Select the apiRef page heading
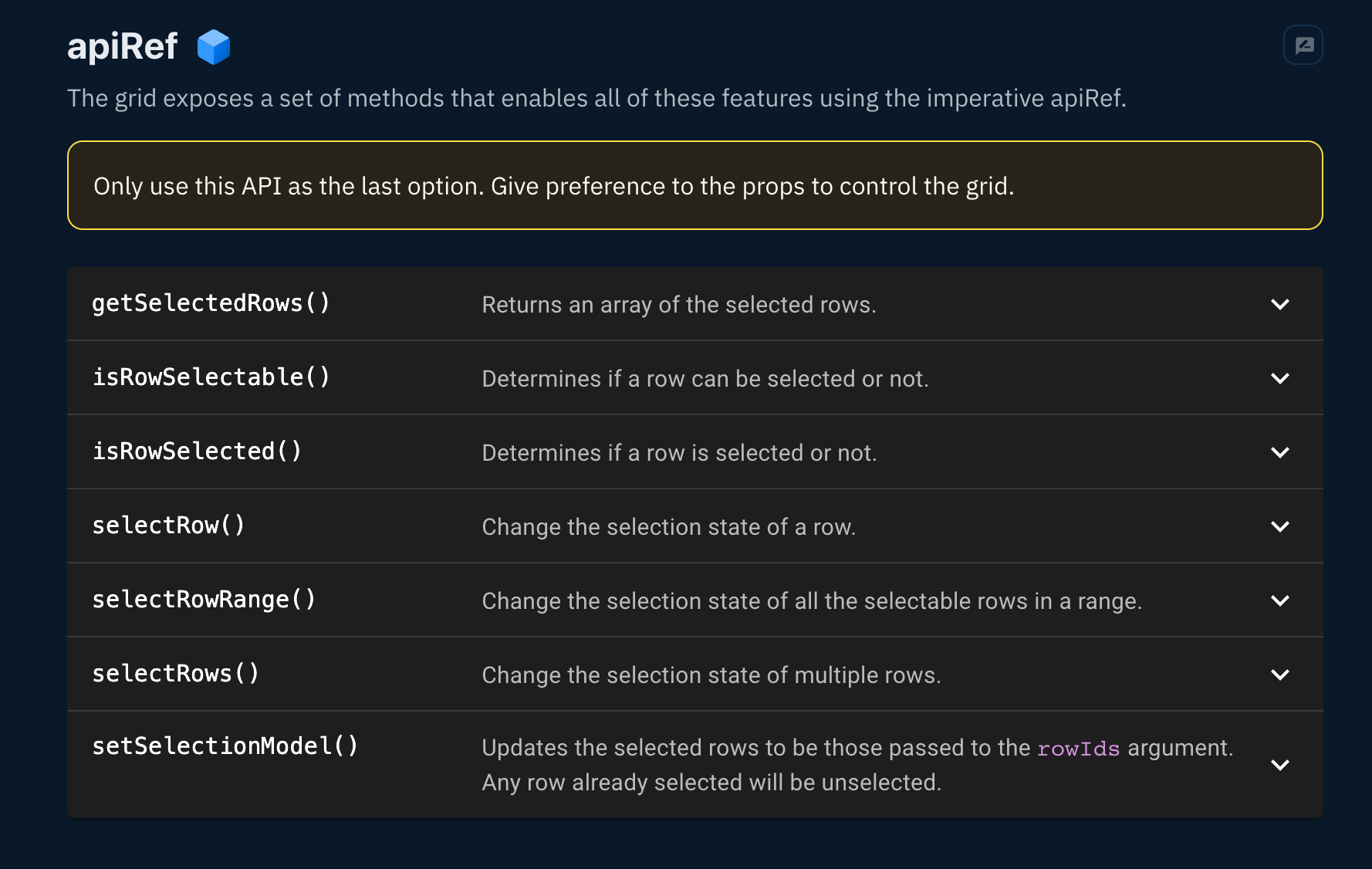1372x869 pixels. tap(122, 46)
